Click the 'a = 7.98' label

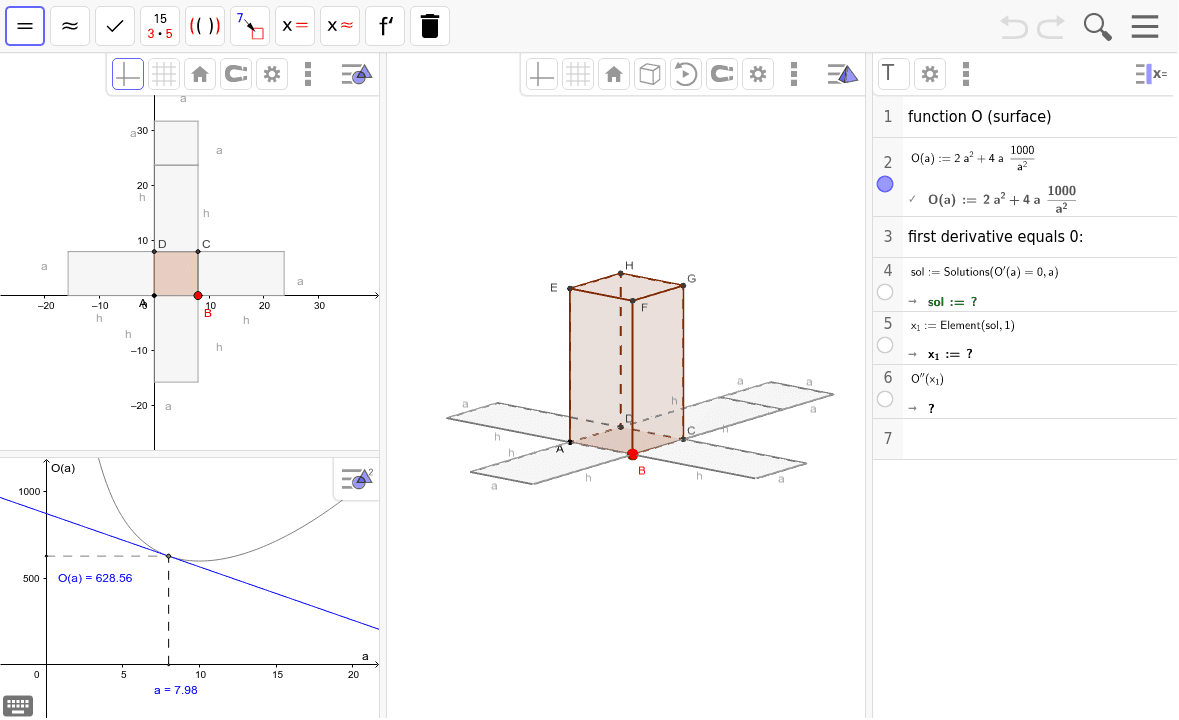[175, 690]
